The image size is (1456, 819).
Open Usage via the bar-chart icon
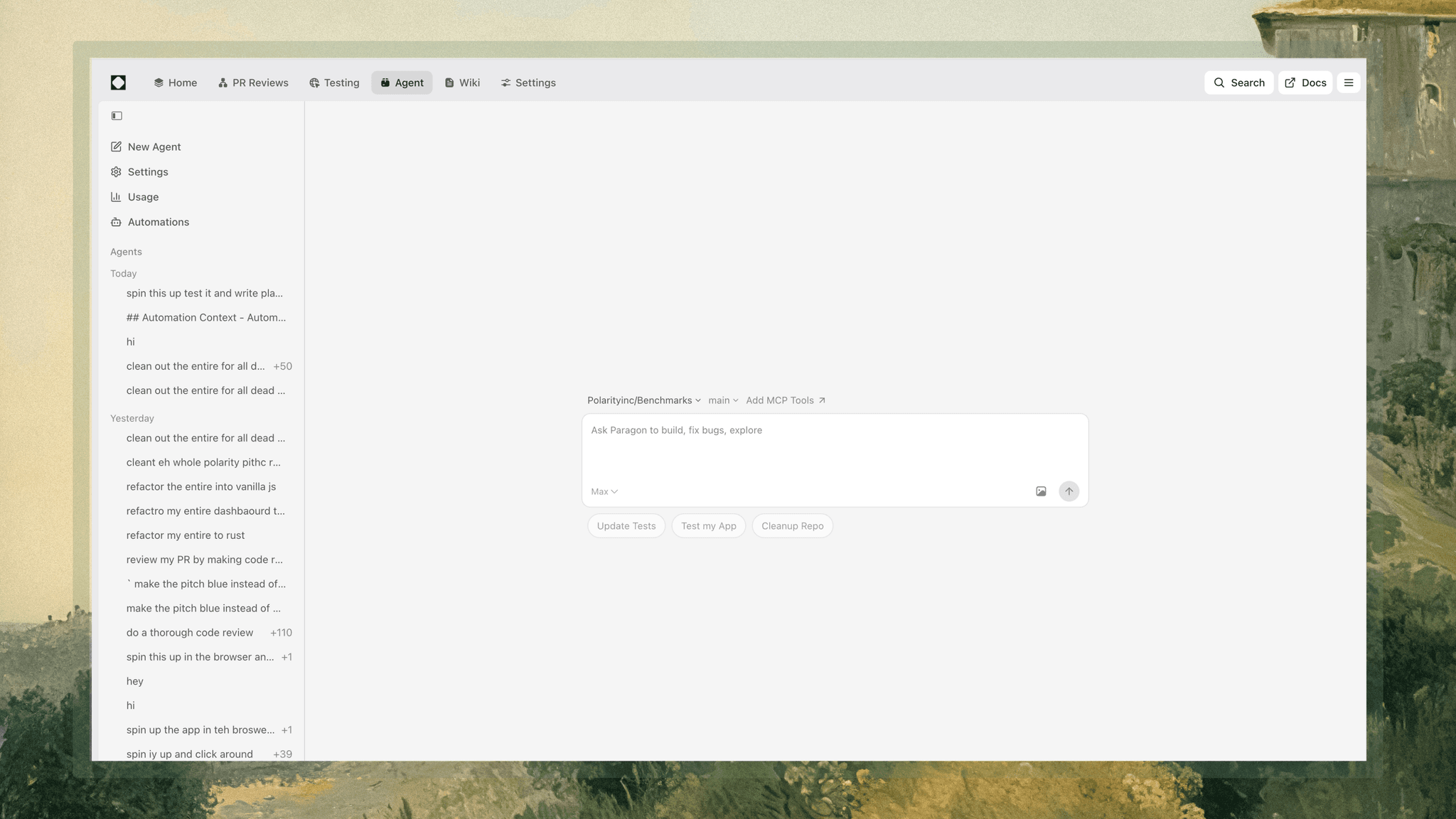116,197
